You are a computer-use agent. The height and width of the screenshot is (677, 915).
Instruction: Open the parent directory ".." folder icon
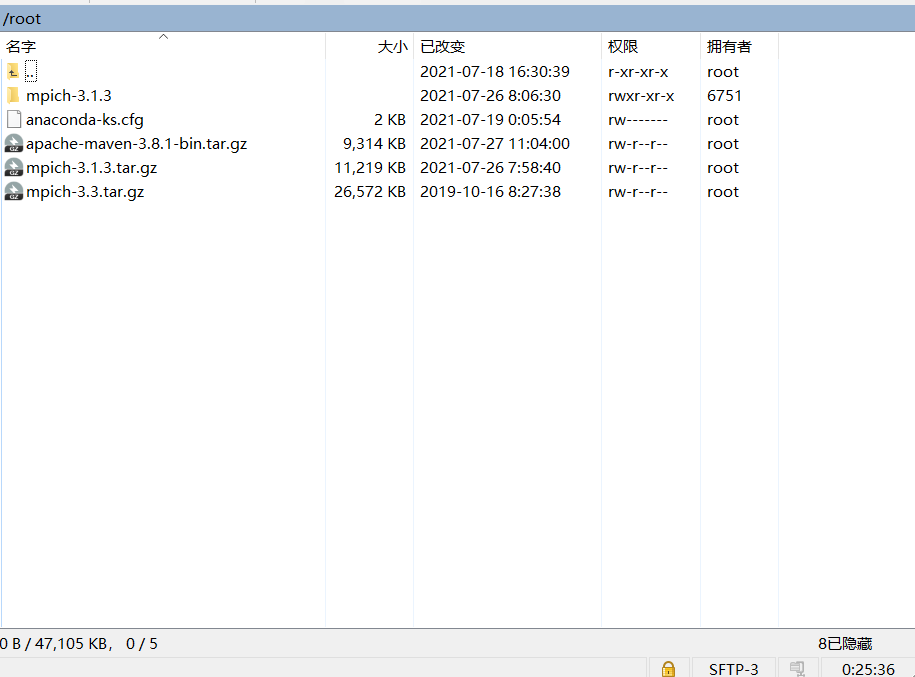pyautogui.click(x=14, y=71)
